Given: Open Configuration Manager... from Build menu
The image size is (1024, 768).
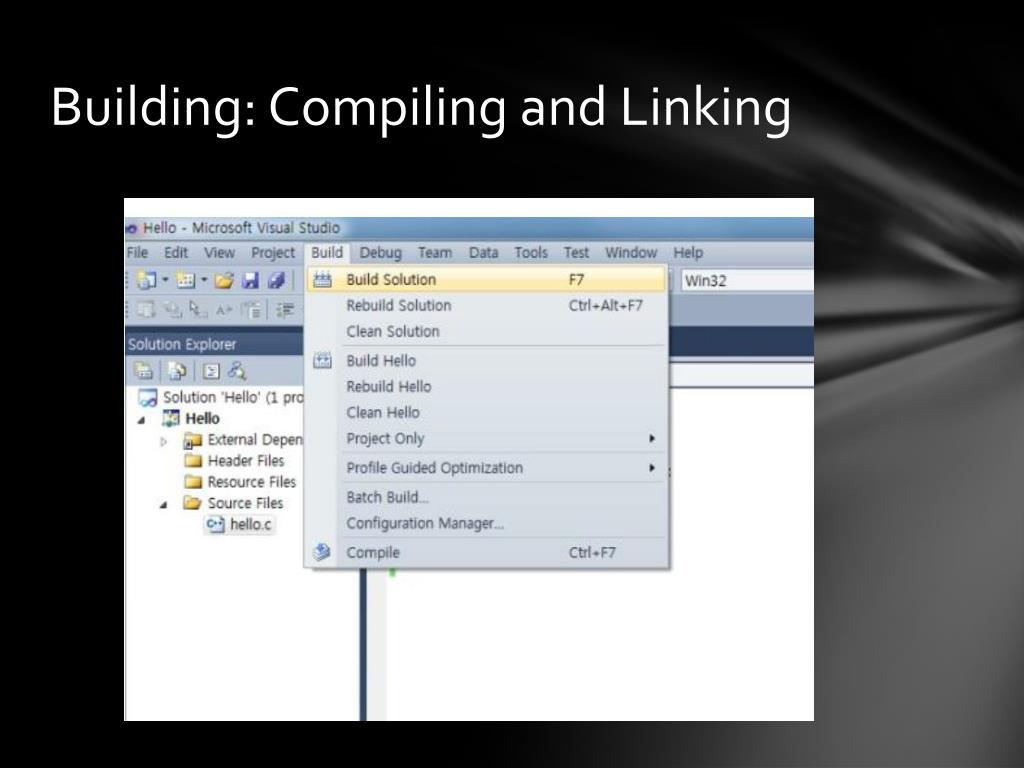Looking at the screenshot, I should click(x=487, y=523).
